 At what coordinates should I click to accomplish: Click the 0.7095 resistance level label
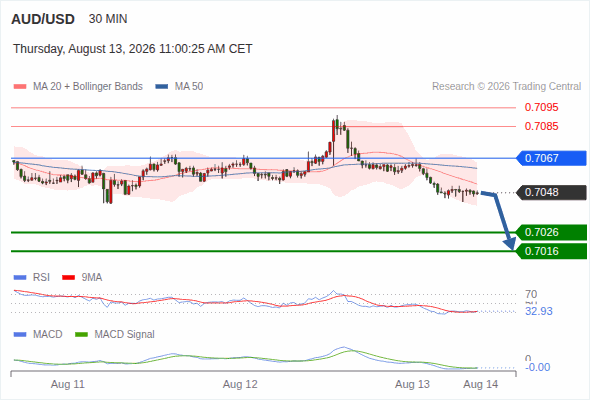point(541,108)
